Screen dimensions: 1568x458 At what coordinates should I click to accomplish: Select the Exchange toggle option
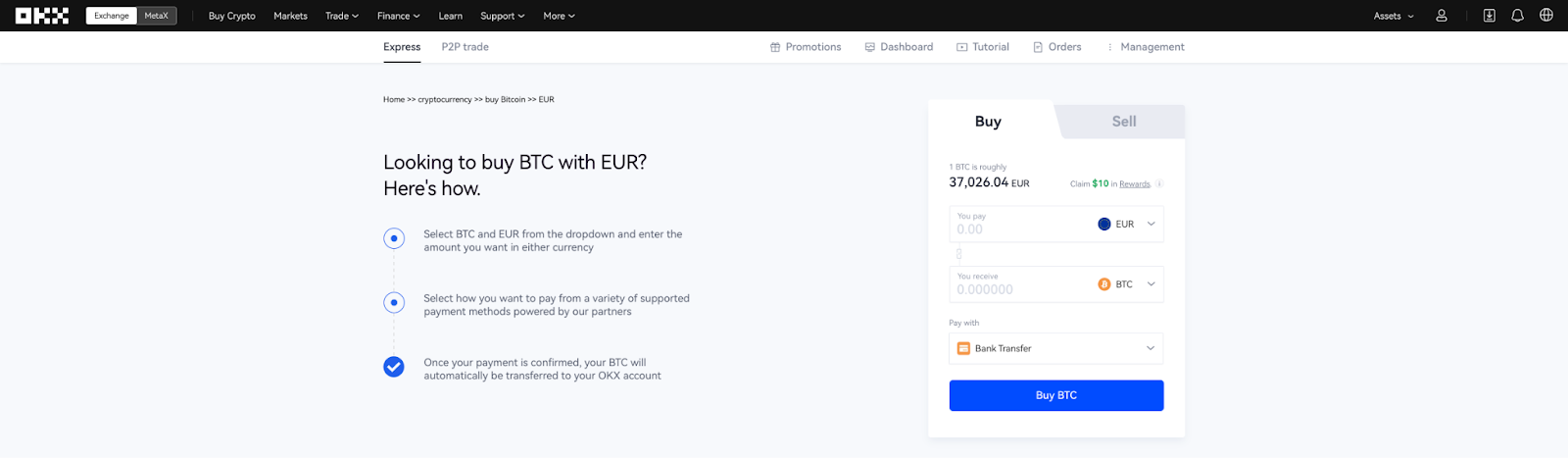pyautogui.click(x=112, y=16)
